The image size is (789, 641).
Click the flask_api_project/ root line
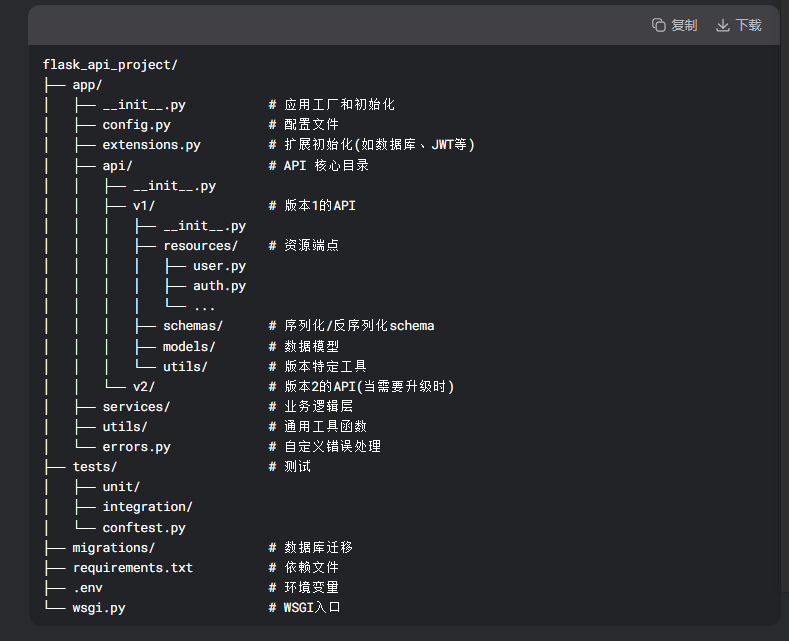110,65
